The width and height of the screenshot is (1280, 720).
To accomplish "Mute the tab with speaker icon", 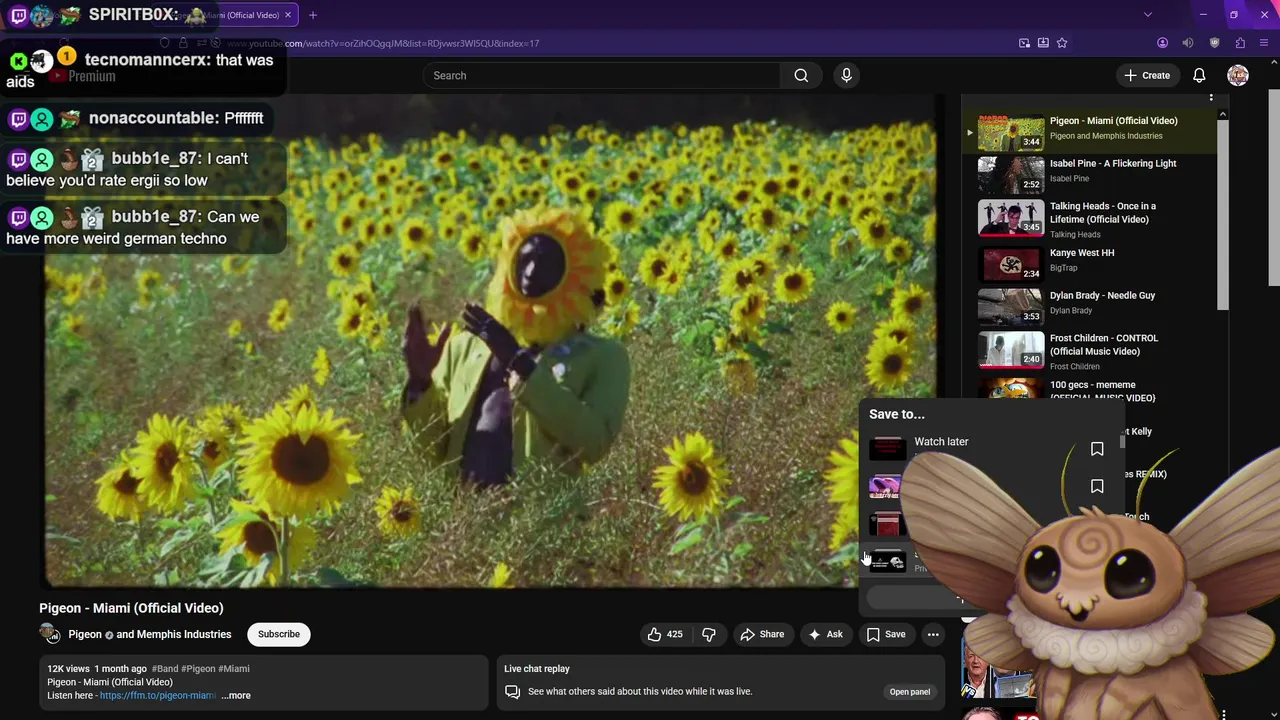I will [1188, 43].
